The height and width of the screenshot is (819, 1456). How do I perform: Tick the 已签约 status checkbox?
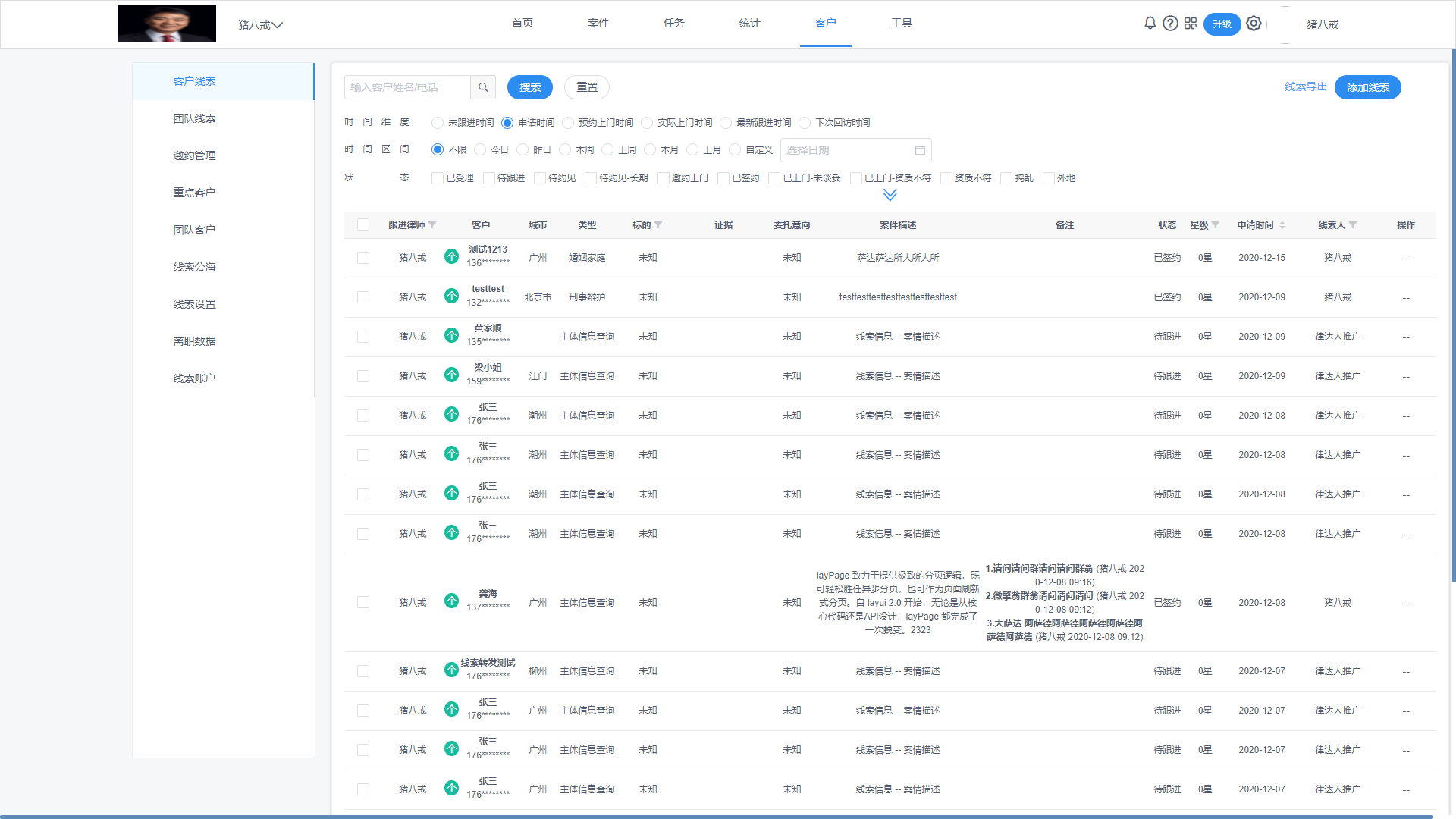click(x=723, y=178)
